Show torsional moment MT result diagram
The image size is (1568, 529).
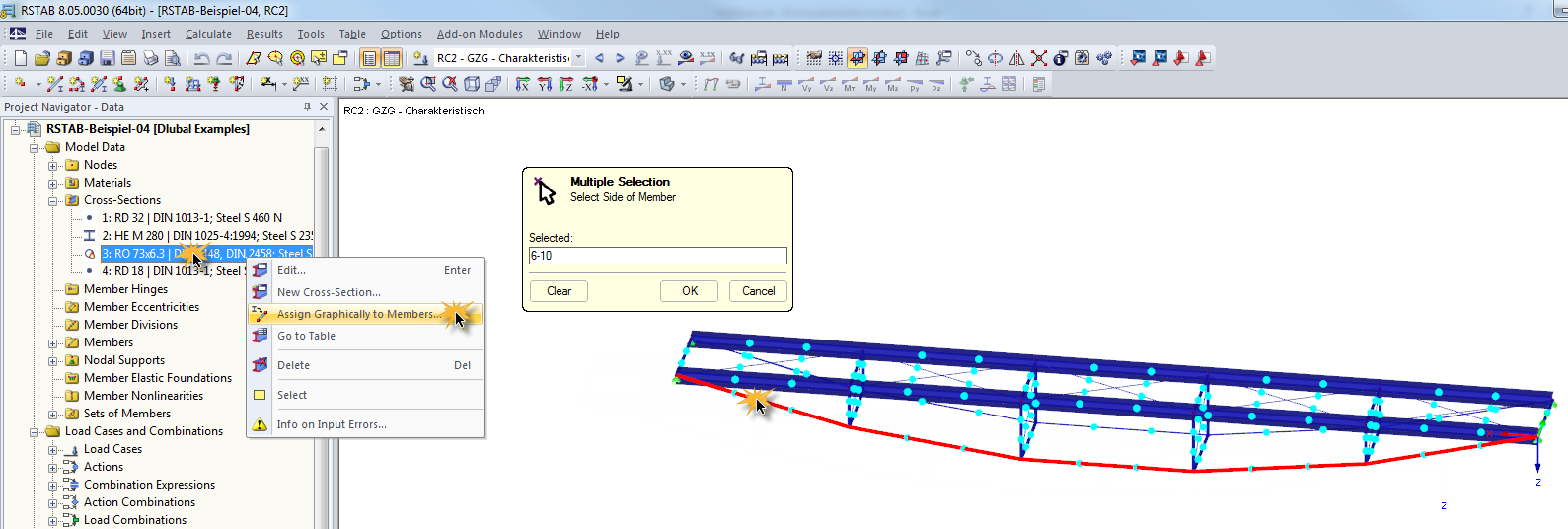pos(850,84)
